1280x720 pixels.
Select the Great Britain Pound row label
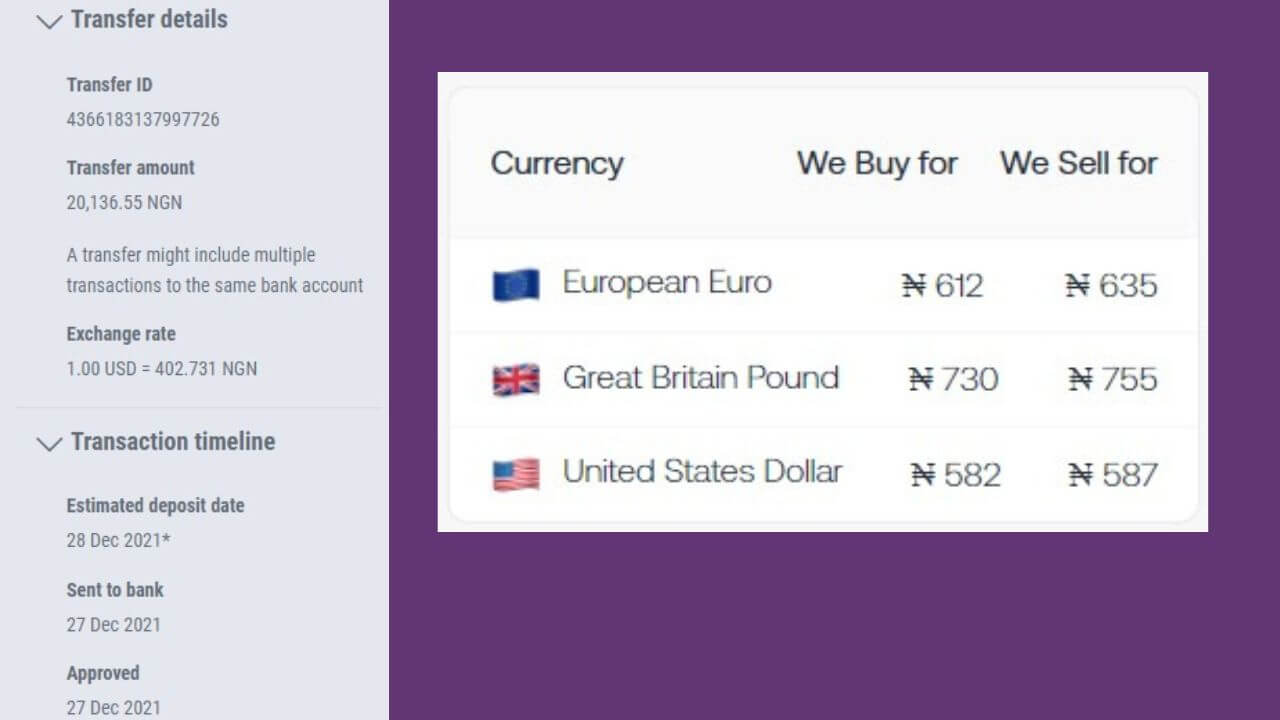point(701,377)
